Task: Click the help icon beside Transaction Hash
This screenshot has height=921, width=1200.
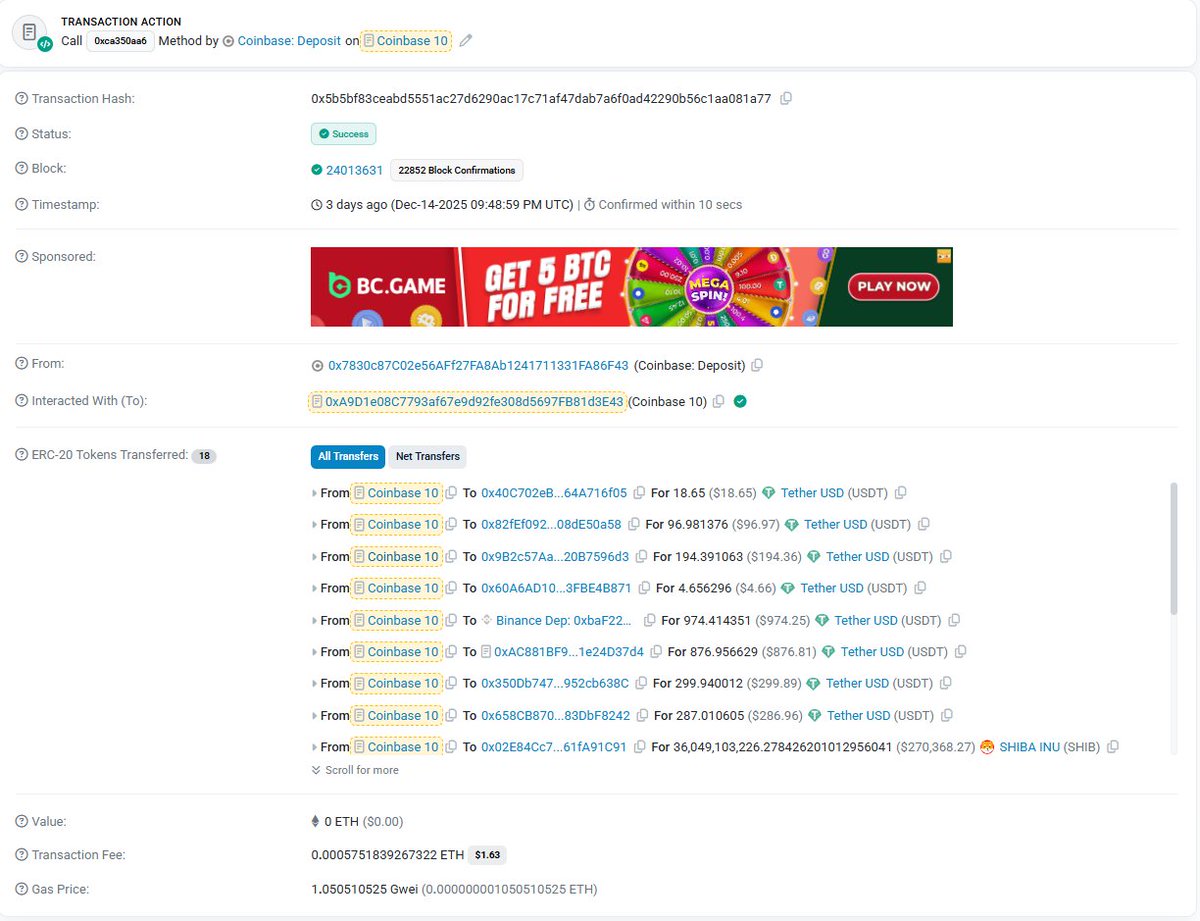Action: tap(22, 99)
